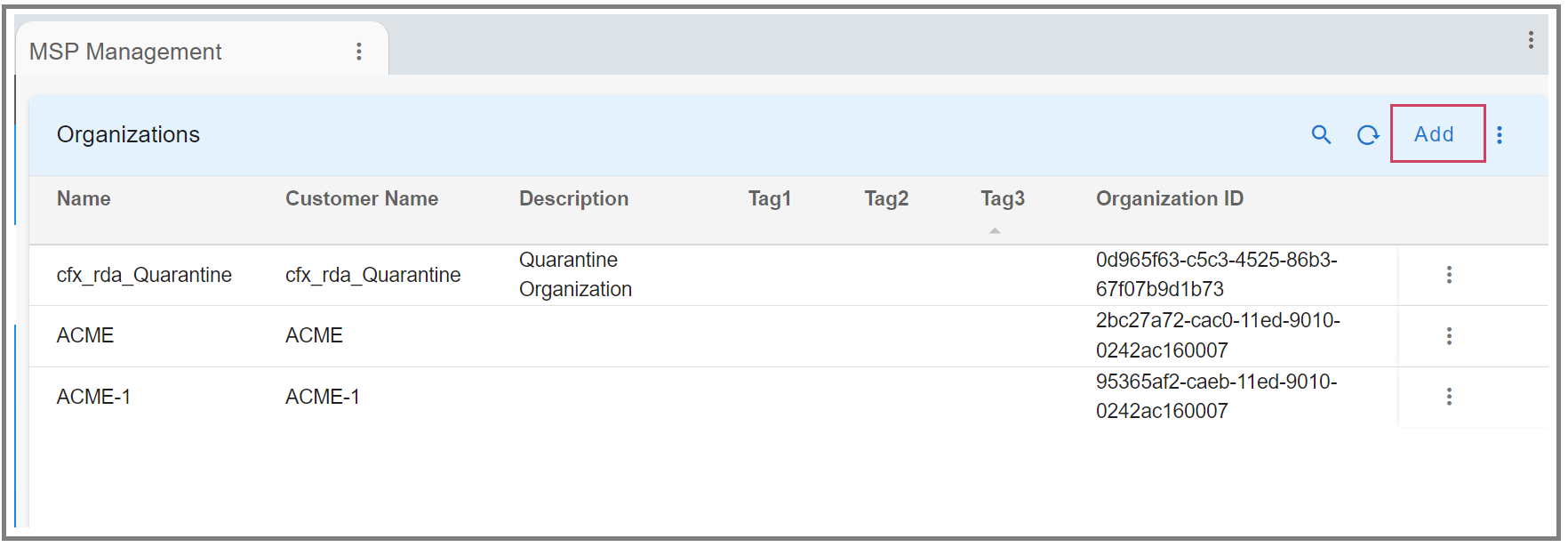1568x547 pixels.
Task: Sort by Organization ID column header
Action: pos(1169,198)
